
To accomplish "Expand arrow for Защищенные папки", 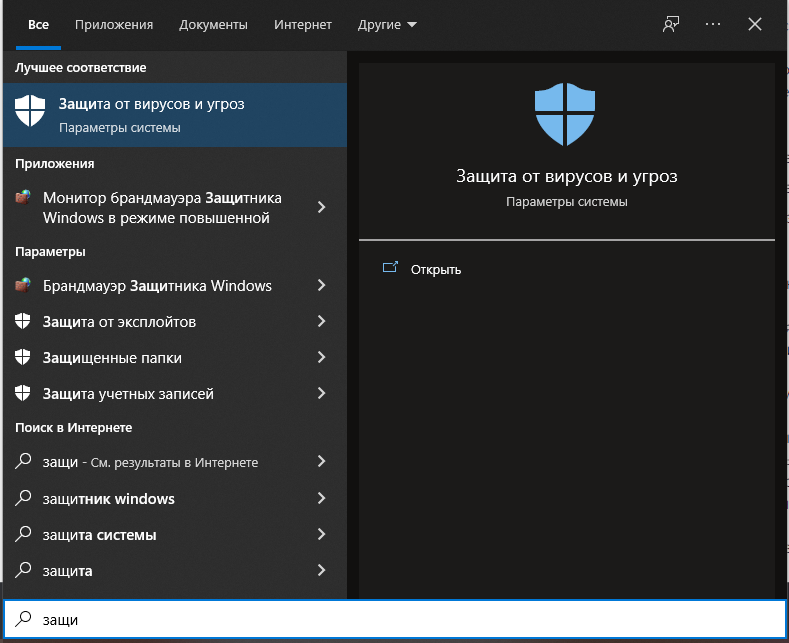I will coord(322,357).
